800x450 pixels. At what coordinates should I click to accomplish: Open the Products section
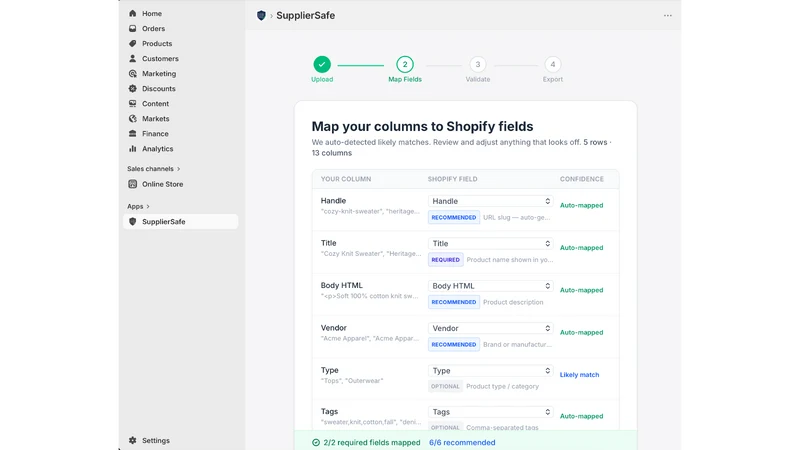(x=157, y=43)
